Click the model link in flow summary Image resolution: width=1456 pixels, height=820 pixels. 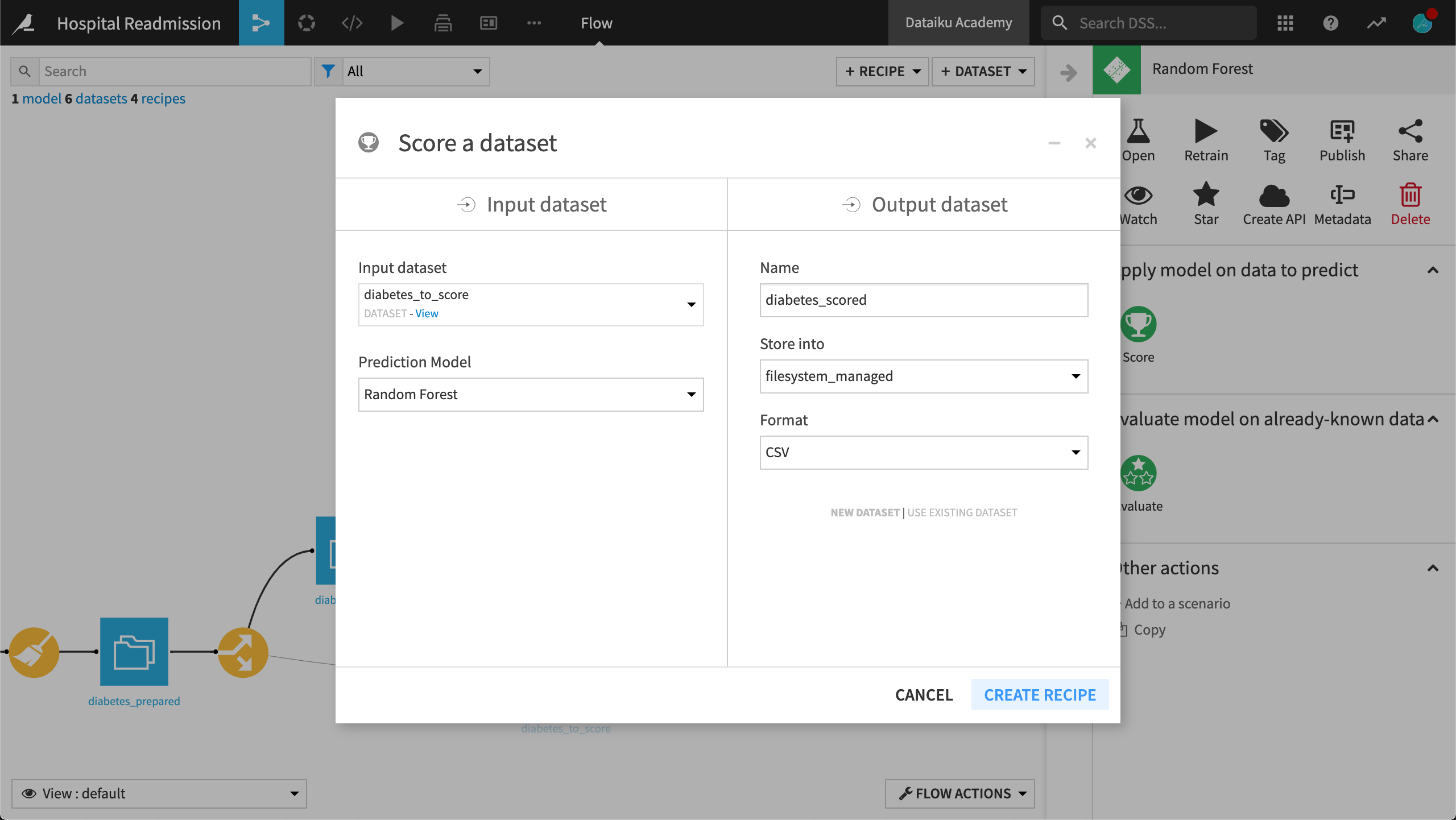point(42,98)
